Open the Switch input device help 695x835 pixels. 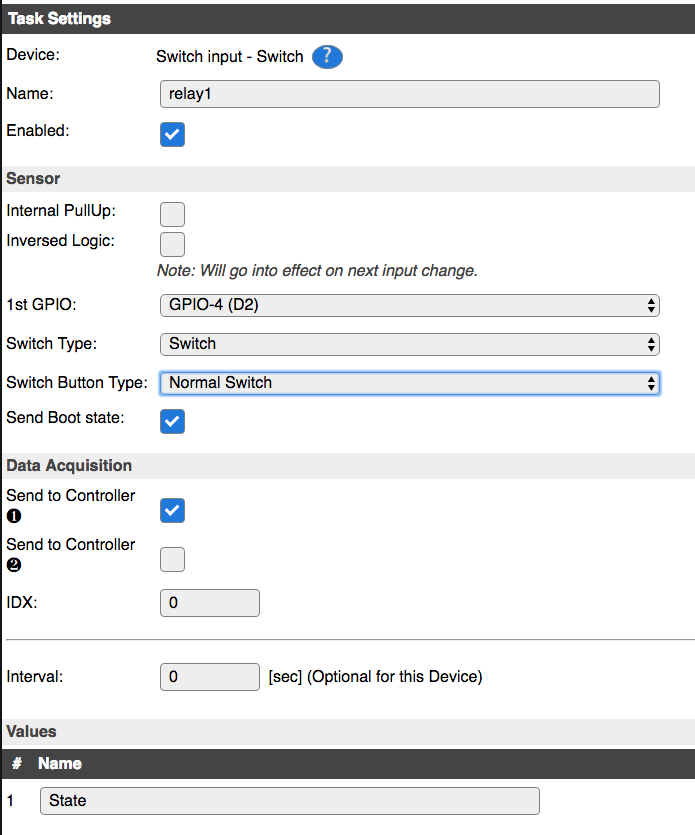point(327,57)
